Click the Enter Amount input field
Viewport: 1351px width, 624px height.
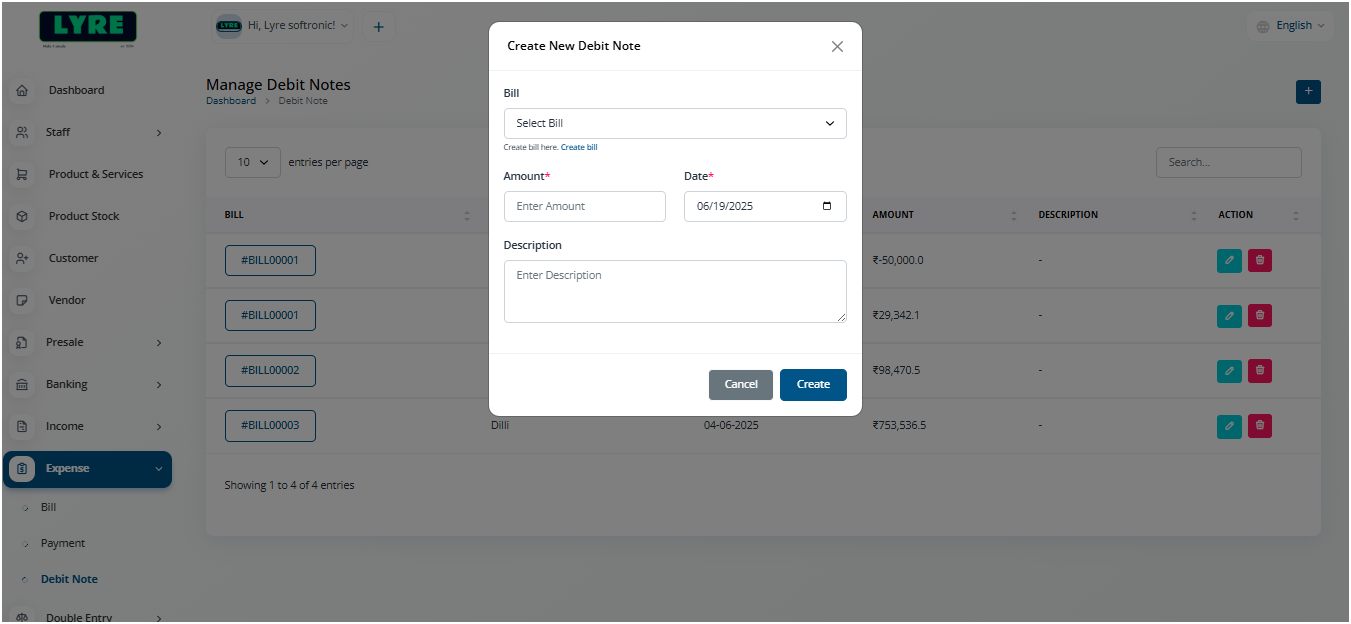(x=585, y=206)
